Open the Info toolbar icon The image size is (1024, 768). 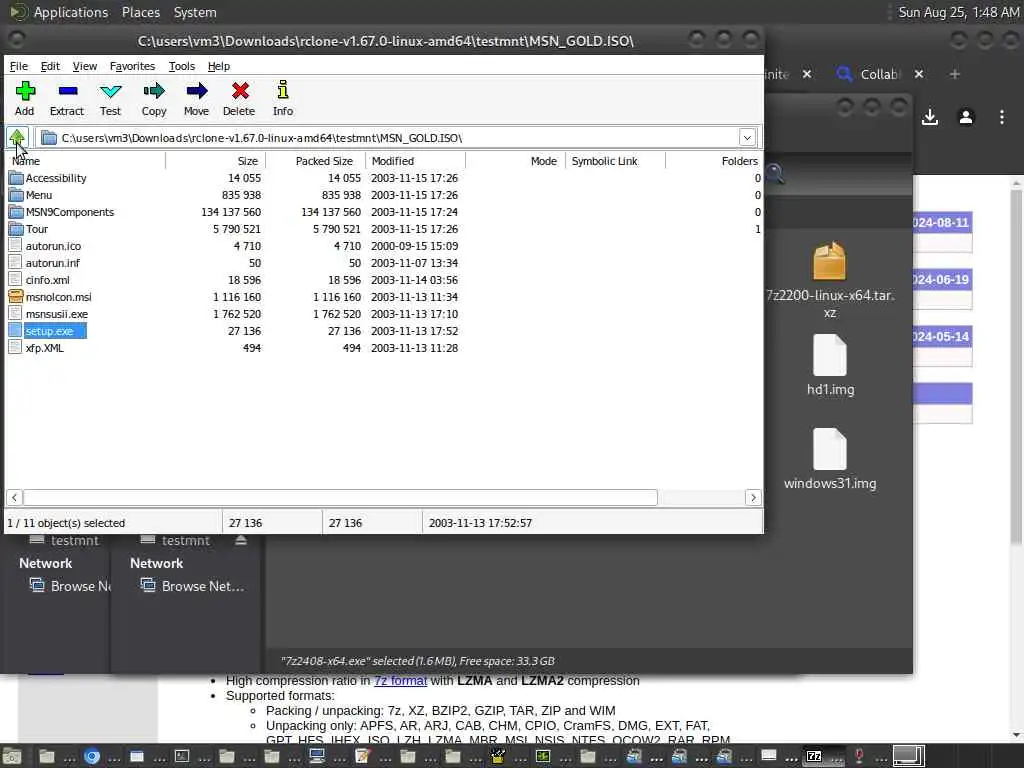(283, 89)
